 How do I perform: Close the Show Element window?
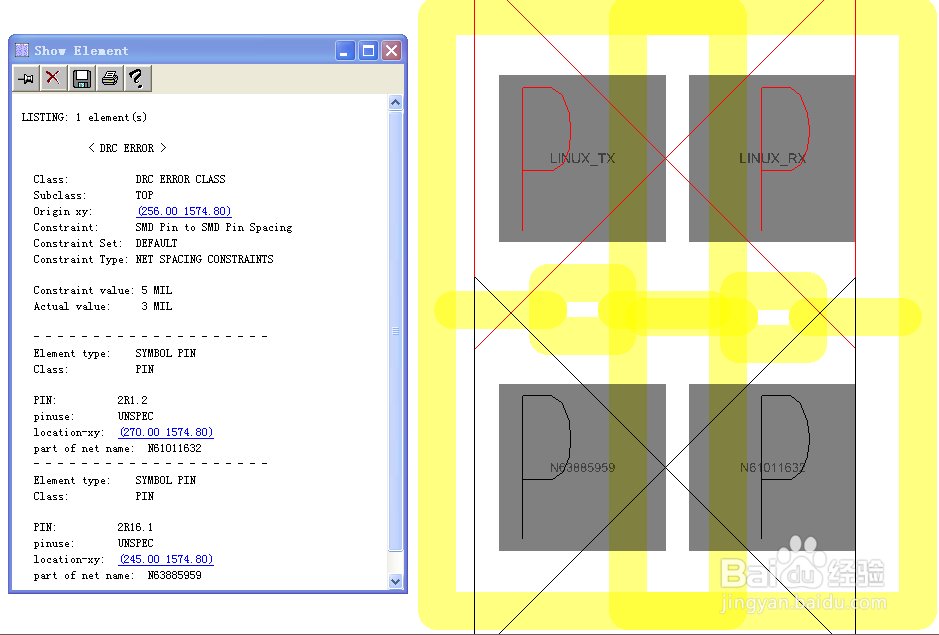[x=392, y=51]
